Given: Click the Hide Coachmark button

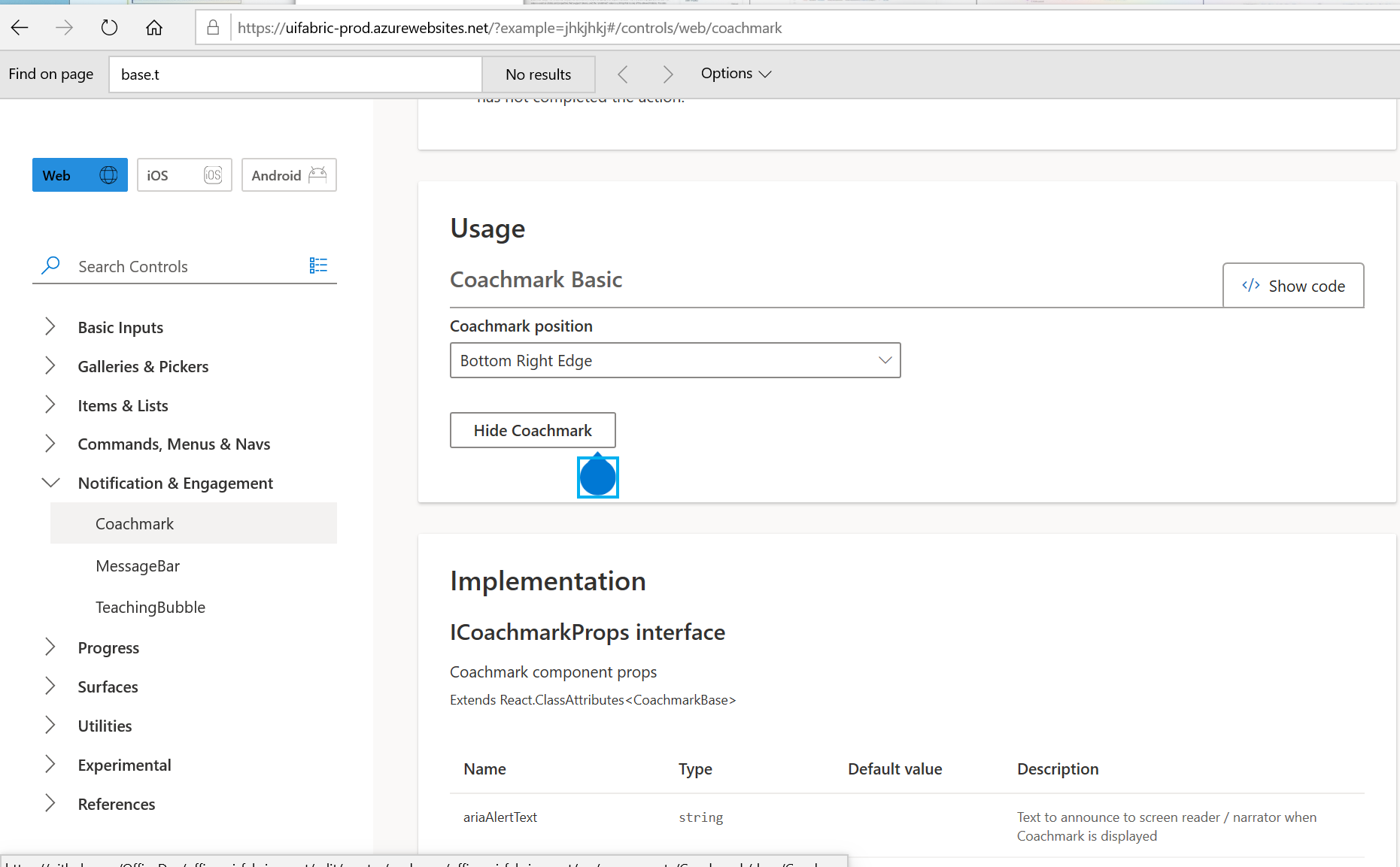Looking at the screenshot, I should tap(532, 429).
